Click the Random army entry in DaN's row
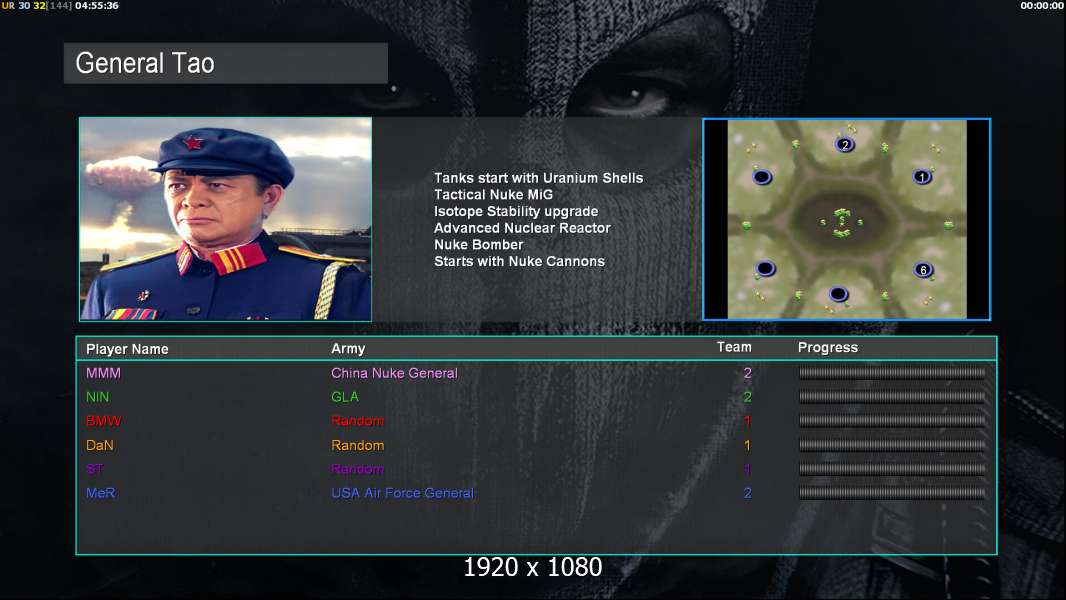This screenshot has width=1066, height=600. (x=358, y=446)
